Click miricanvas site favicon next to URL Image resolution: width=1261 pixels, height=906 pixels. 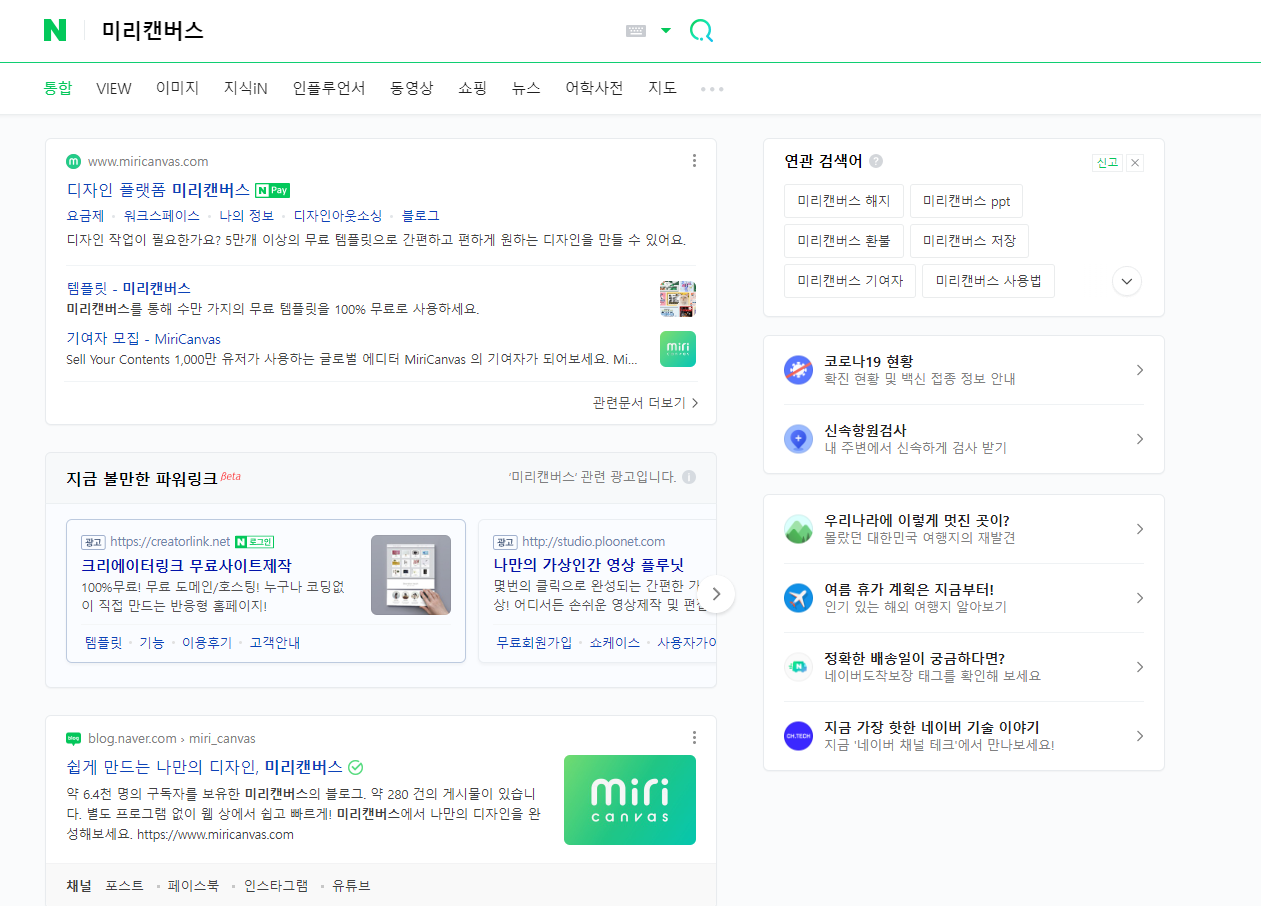pyautogui.click(x=74, y=161)
